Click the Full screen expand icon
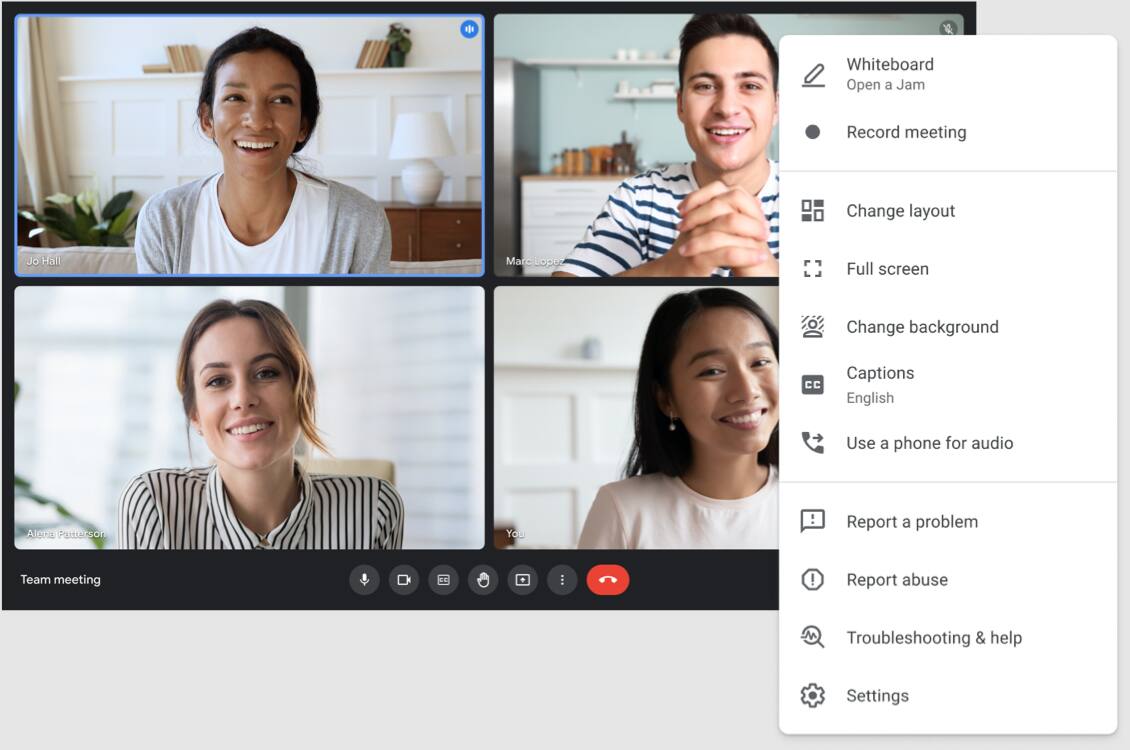The height and width of the screenshot is (750, 1130). point(812,268)
